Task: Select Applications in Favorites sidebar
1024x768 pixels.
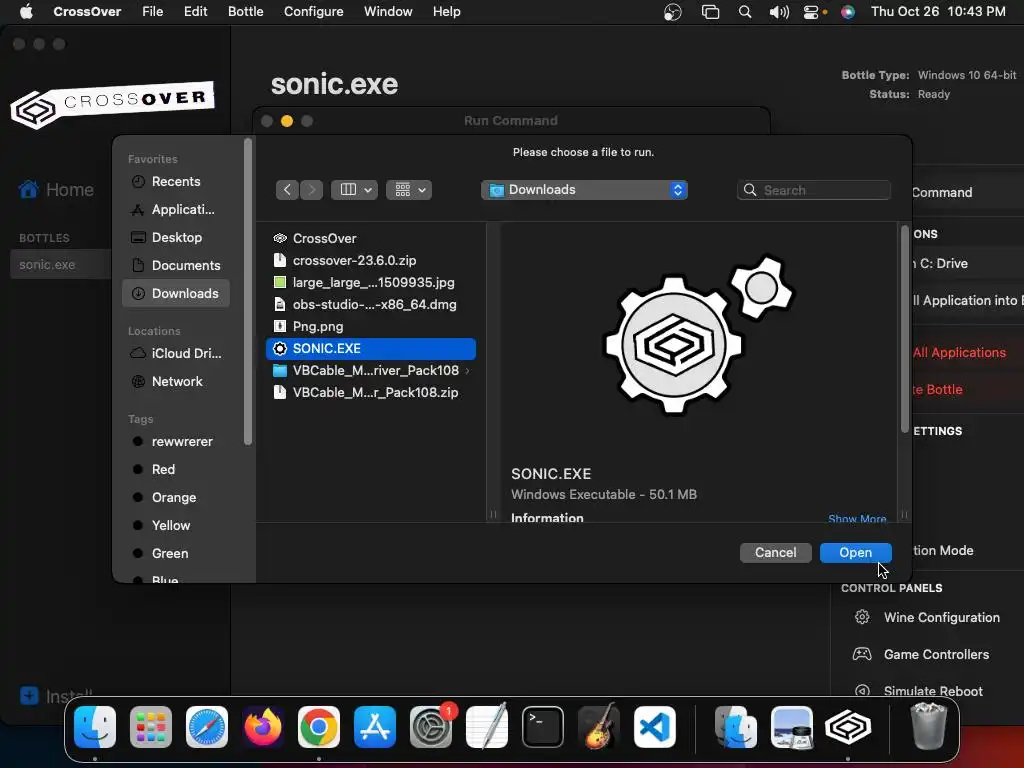Action: [x=176, y=210]
